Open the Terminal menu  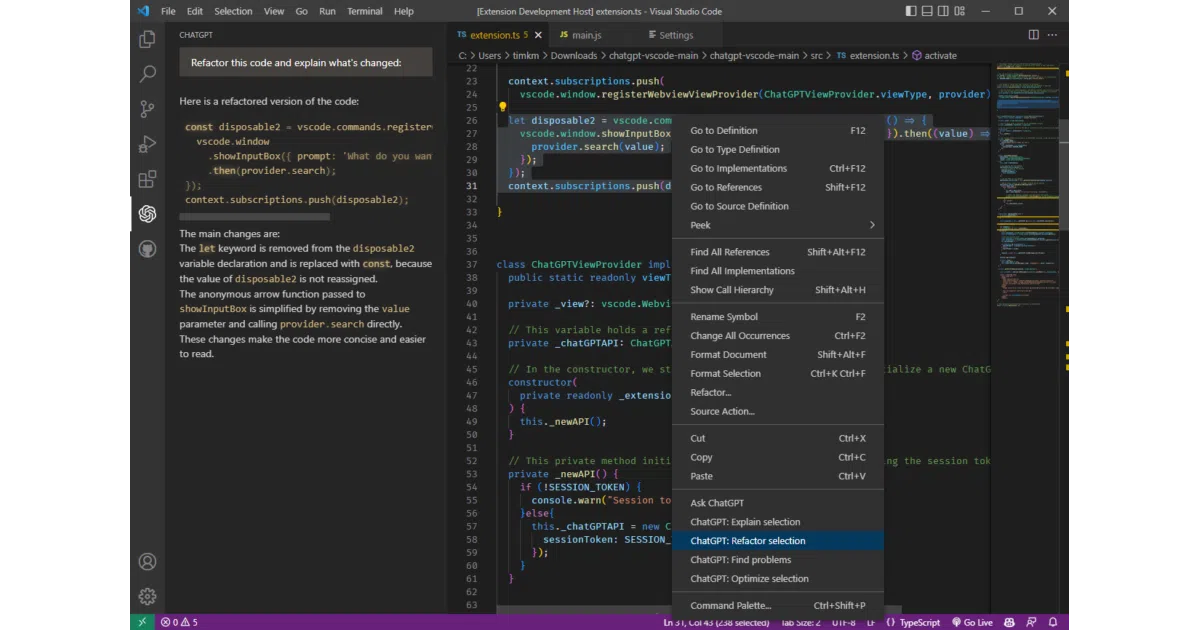click(x=364, y=11)
